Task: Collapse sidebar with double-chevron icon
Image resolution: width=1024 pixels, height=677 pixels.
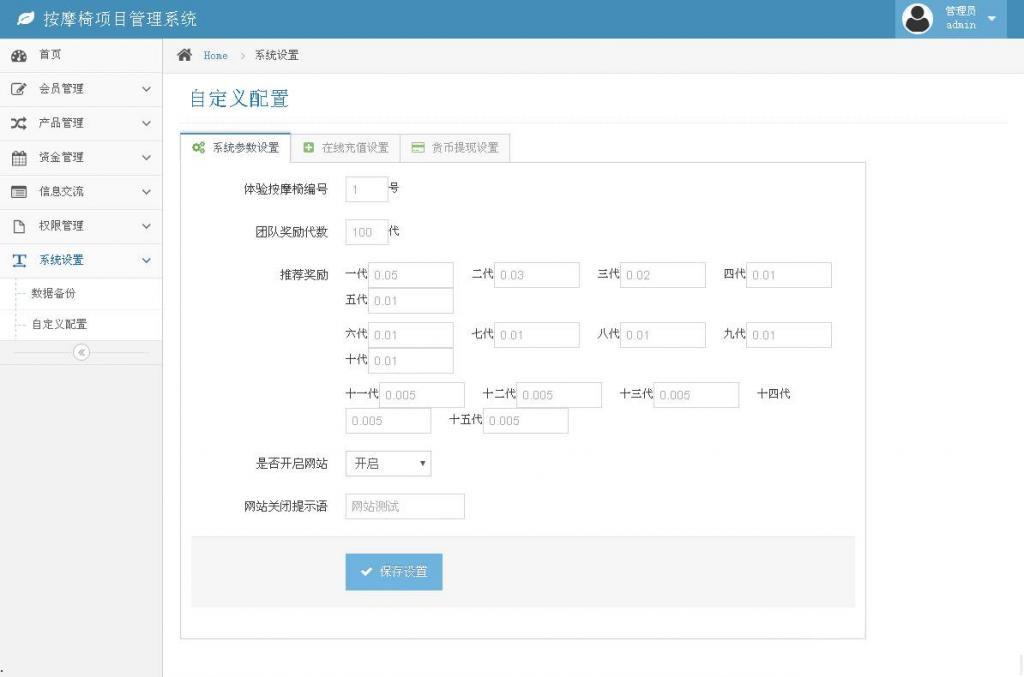Action: coord(81,353)
